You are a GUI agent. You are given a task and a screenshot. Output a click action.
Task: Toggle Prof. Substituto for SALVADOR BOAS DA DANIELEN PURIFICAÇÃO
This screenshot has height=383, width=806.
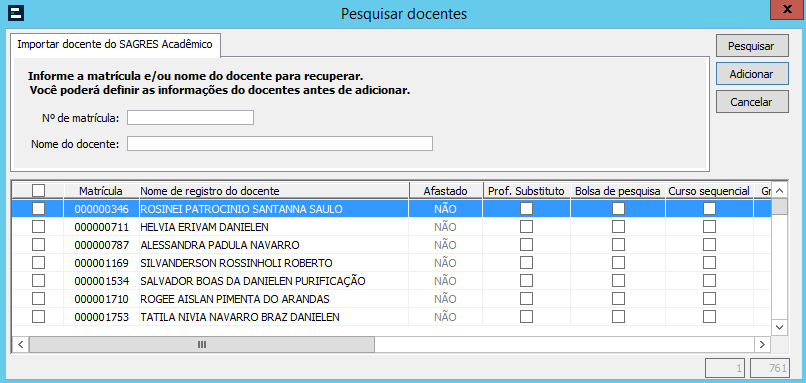526,281
